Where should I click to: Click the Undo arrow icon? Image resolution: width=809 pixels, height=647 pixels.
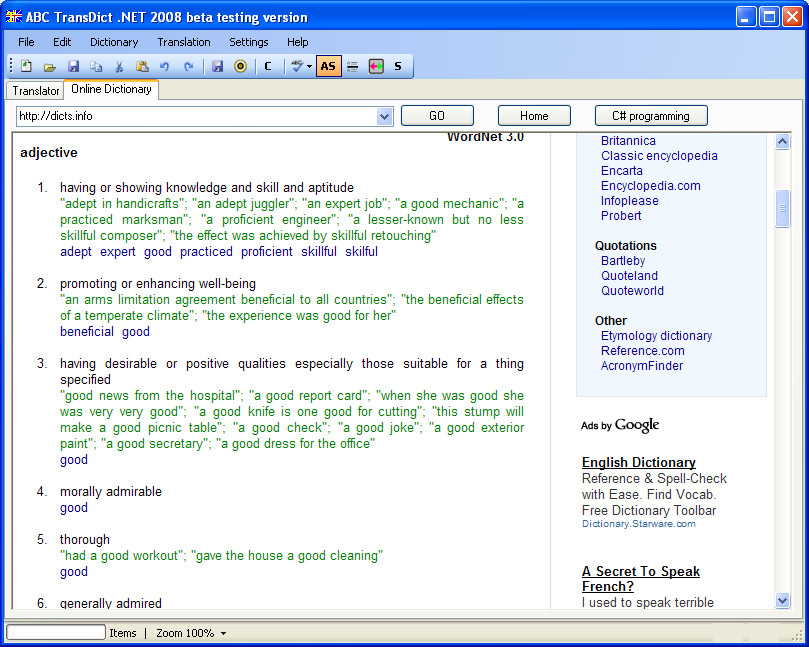[165, 66]
